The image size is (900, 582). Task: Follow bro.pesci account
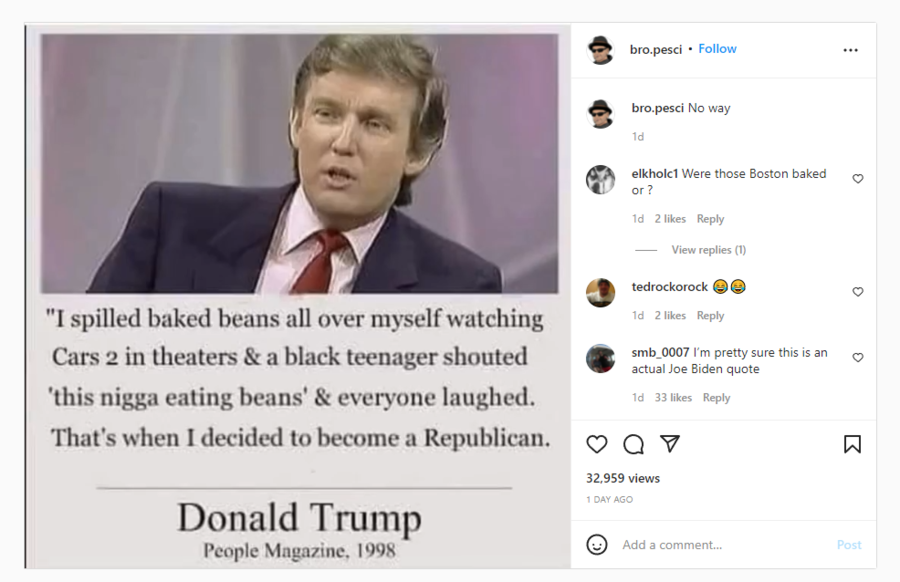point(717,49)
